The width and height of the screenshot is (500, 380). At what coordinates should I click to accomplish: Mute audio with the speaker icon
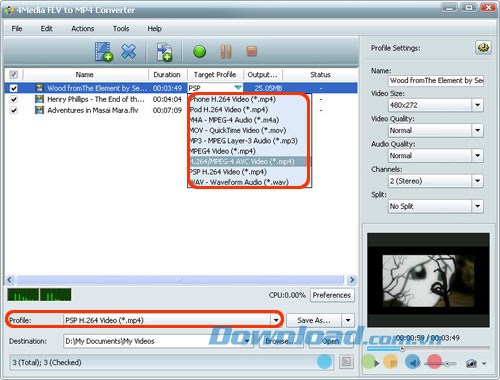click(x=413, y=362)
